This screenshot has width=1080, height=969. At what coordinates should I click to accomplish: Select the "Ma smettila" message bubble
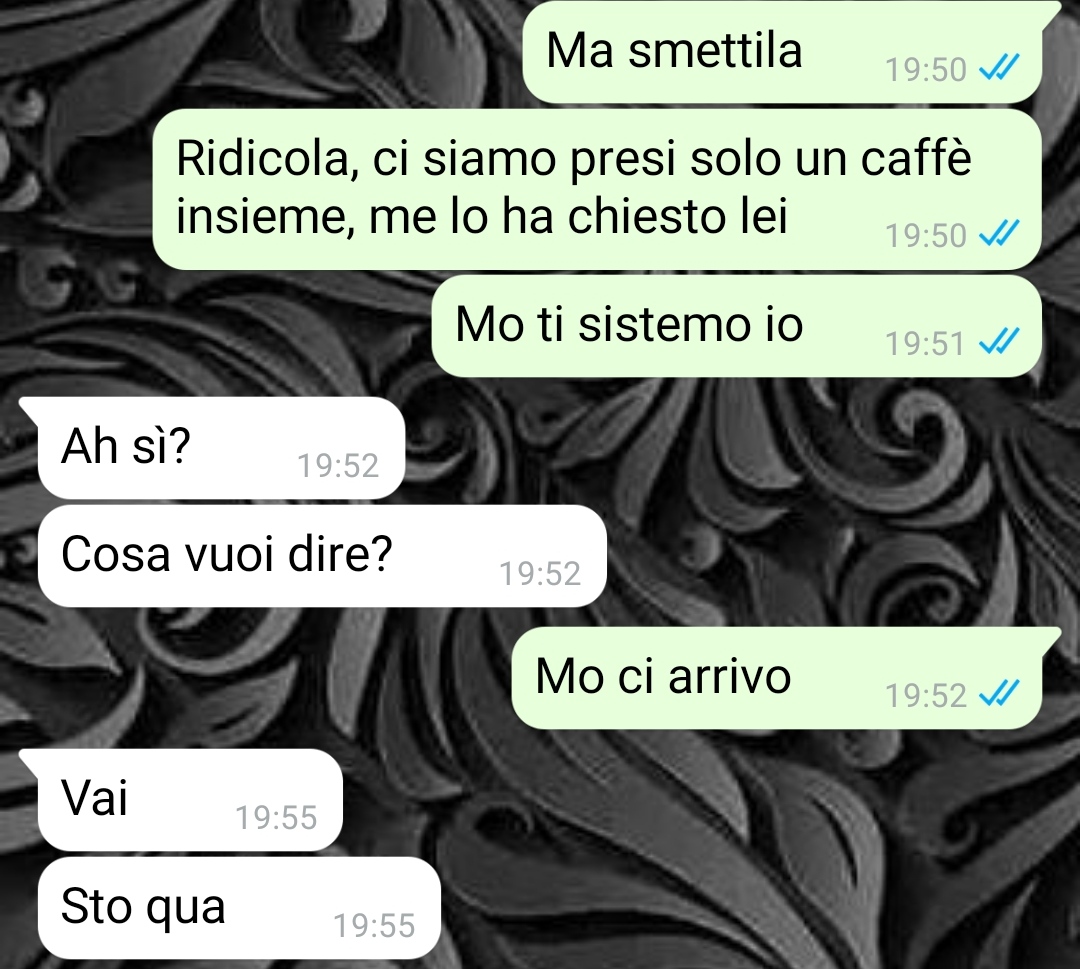(782, 52)
